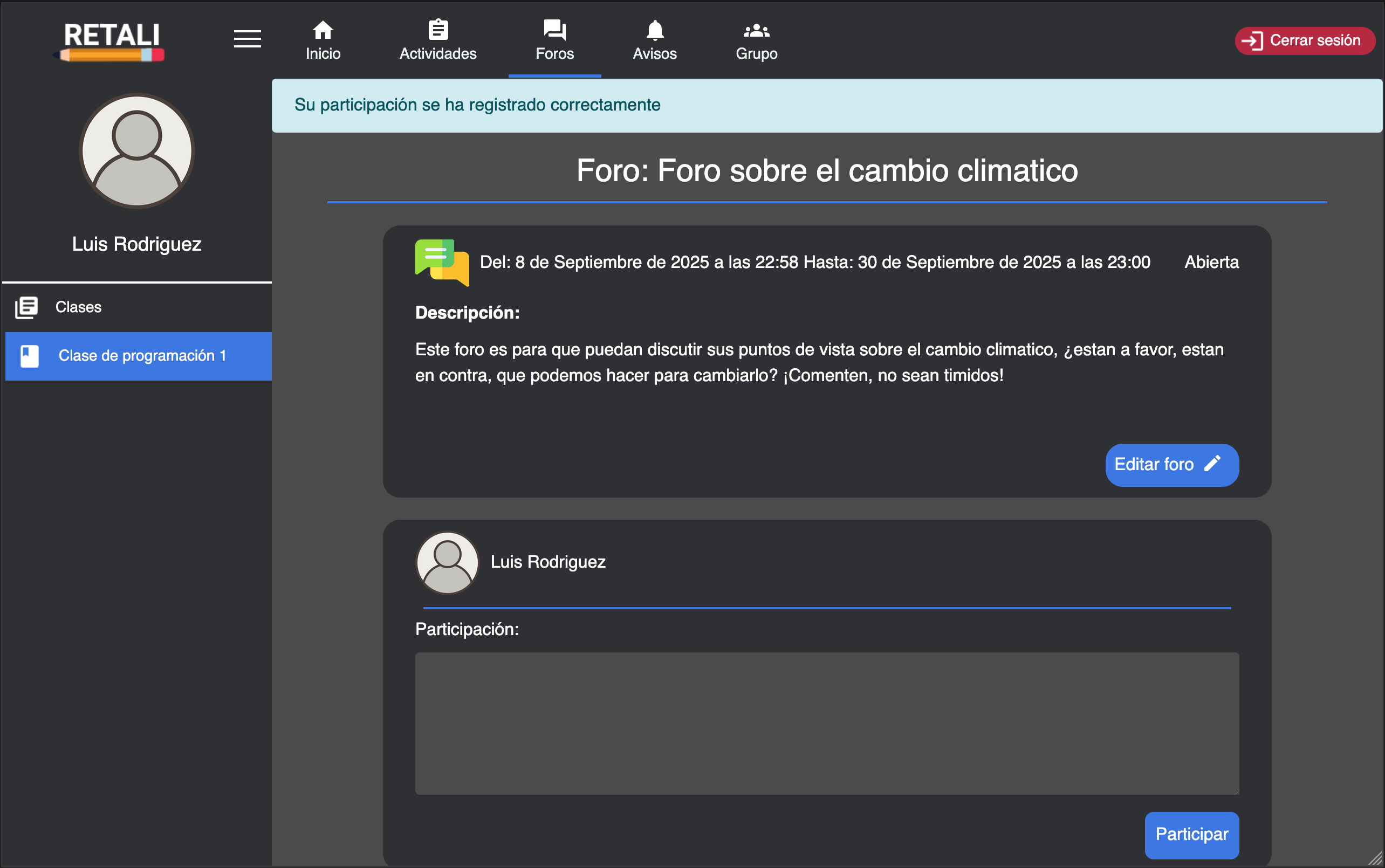Select Clase de programación 1 in sidebar
Screen dimensions: 1385x868
tap(143, 355)
